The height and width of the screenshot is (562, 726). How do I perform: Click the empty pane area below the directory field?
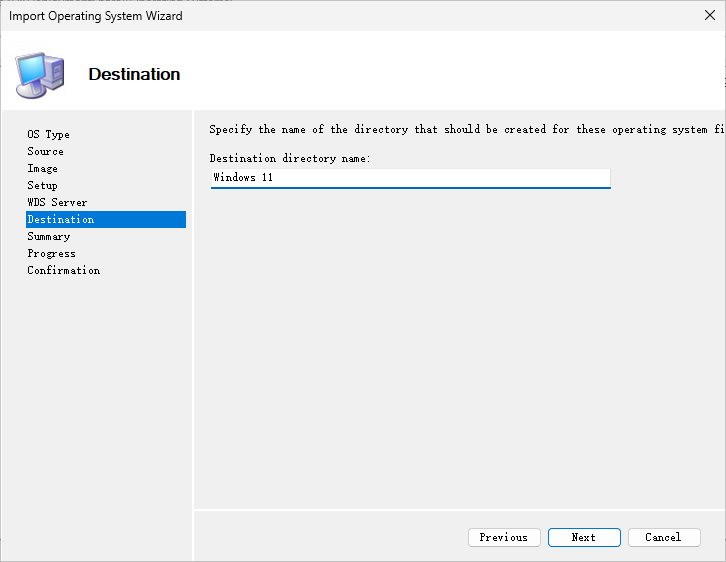[458, 350]
